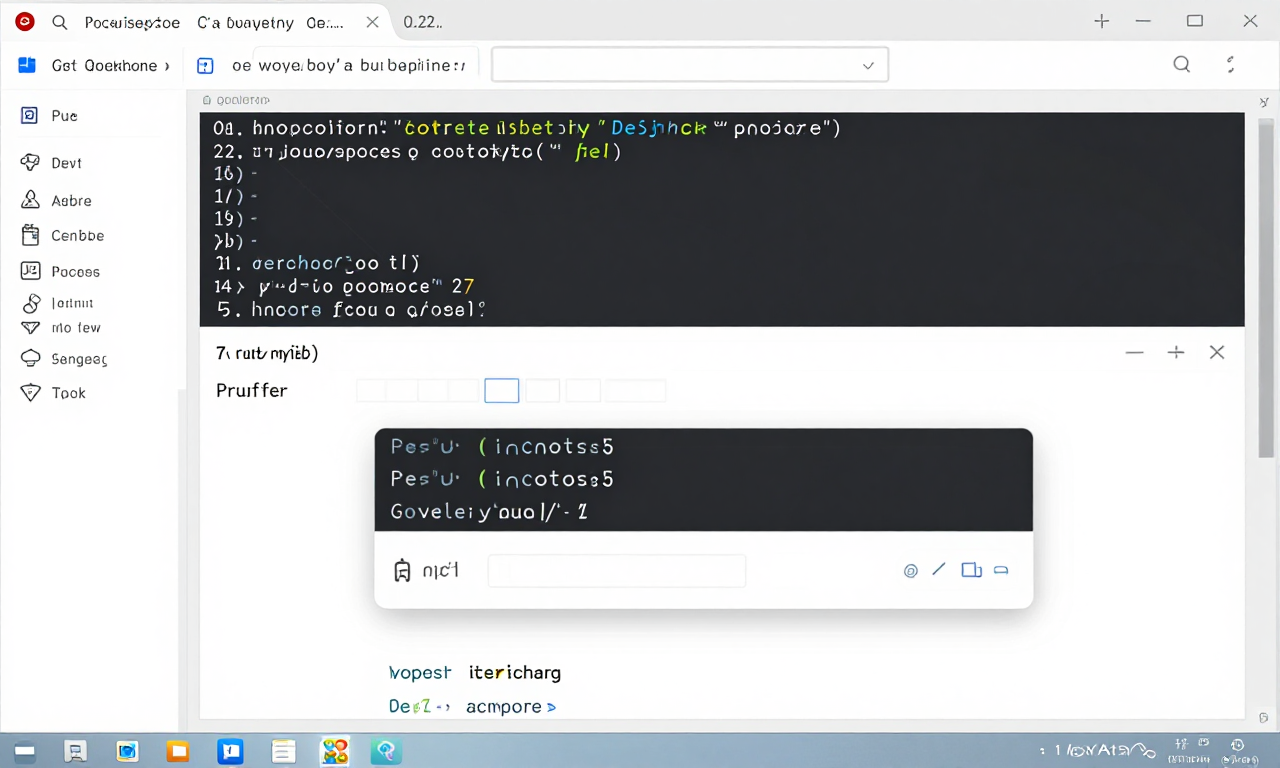1280x768 pixels.
Task: Click the pencil slash icon in the dialog footer
Action: 938,570
